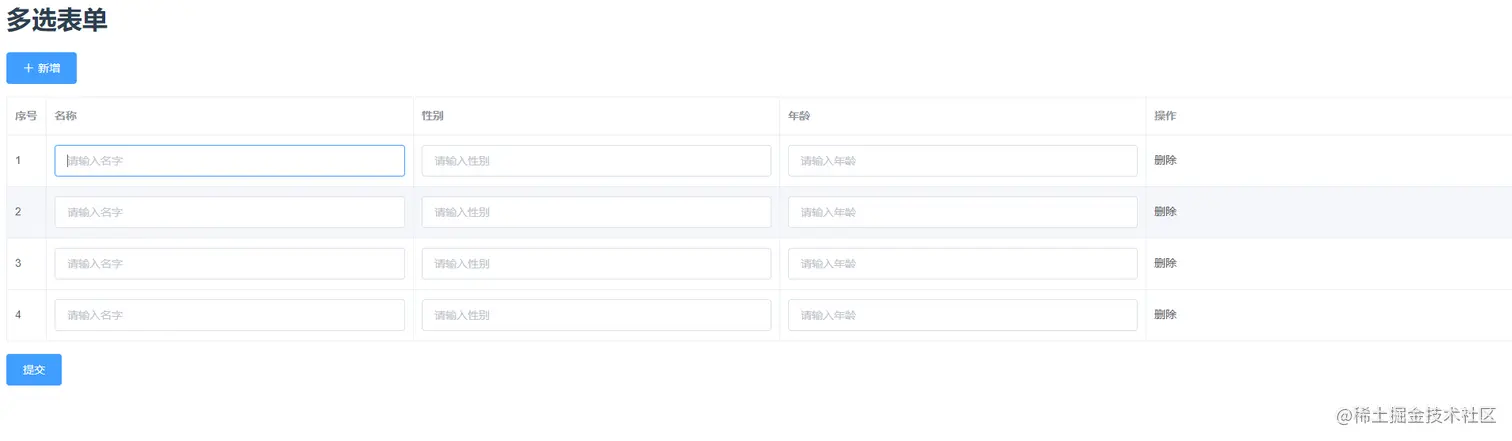This screenshot has width=1512, height=441.
Task: Click the age input in row 1
Action: click(962, 161)
